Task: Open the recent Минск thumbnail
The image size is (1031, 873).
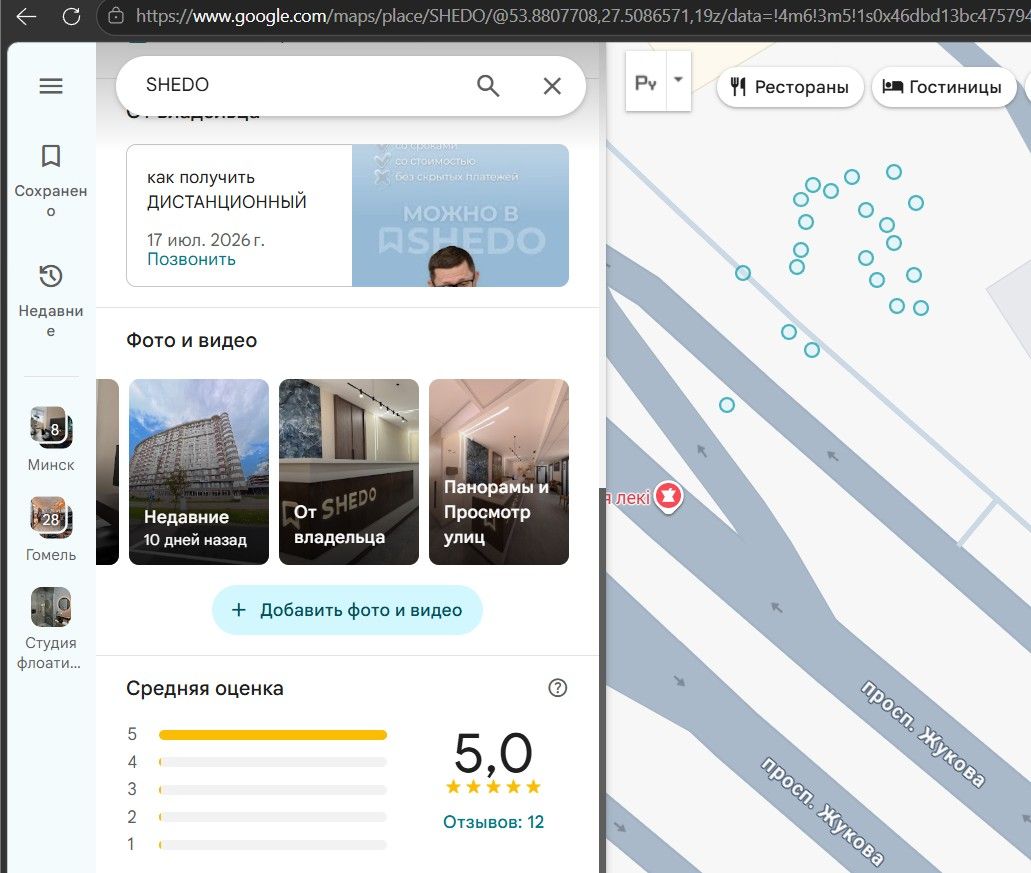Action: (x=51, y=427)
